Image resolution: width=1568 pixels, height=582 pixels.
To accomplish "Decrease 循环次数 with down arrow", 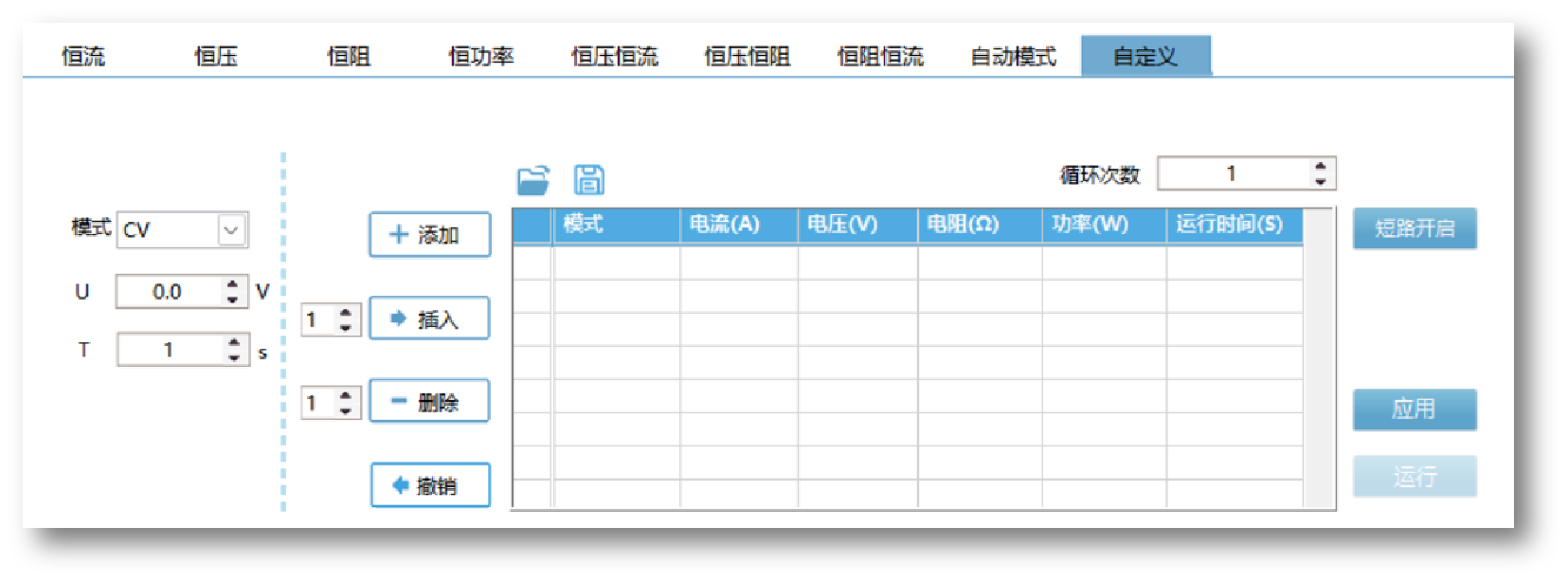I will (x=1321, y=182).
